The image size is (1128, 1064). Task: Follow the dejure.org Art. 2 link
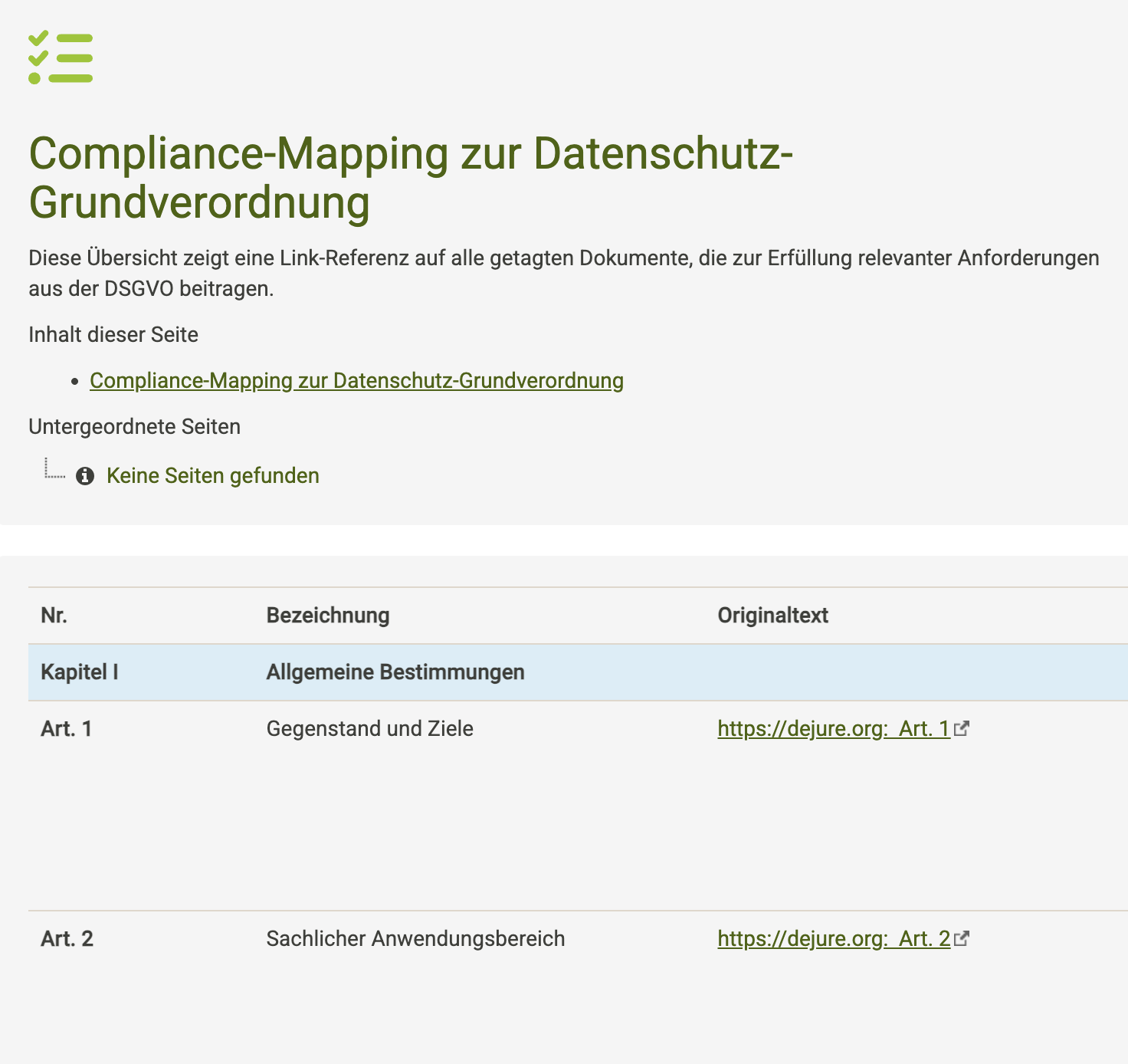click(833, 938)
